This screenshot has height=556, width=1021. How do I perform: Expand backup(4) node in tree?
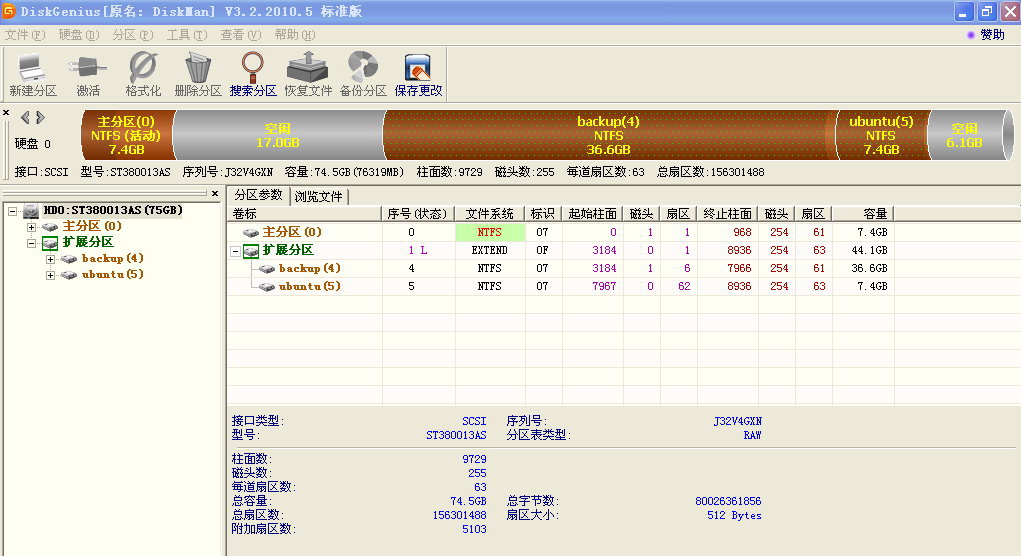point(50,259)
